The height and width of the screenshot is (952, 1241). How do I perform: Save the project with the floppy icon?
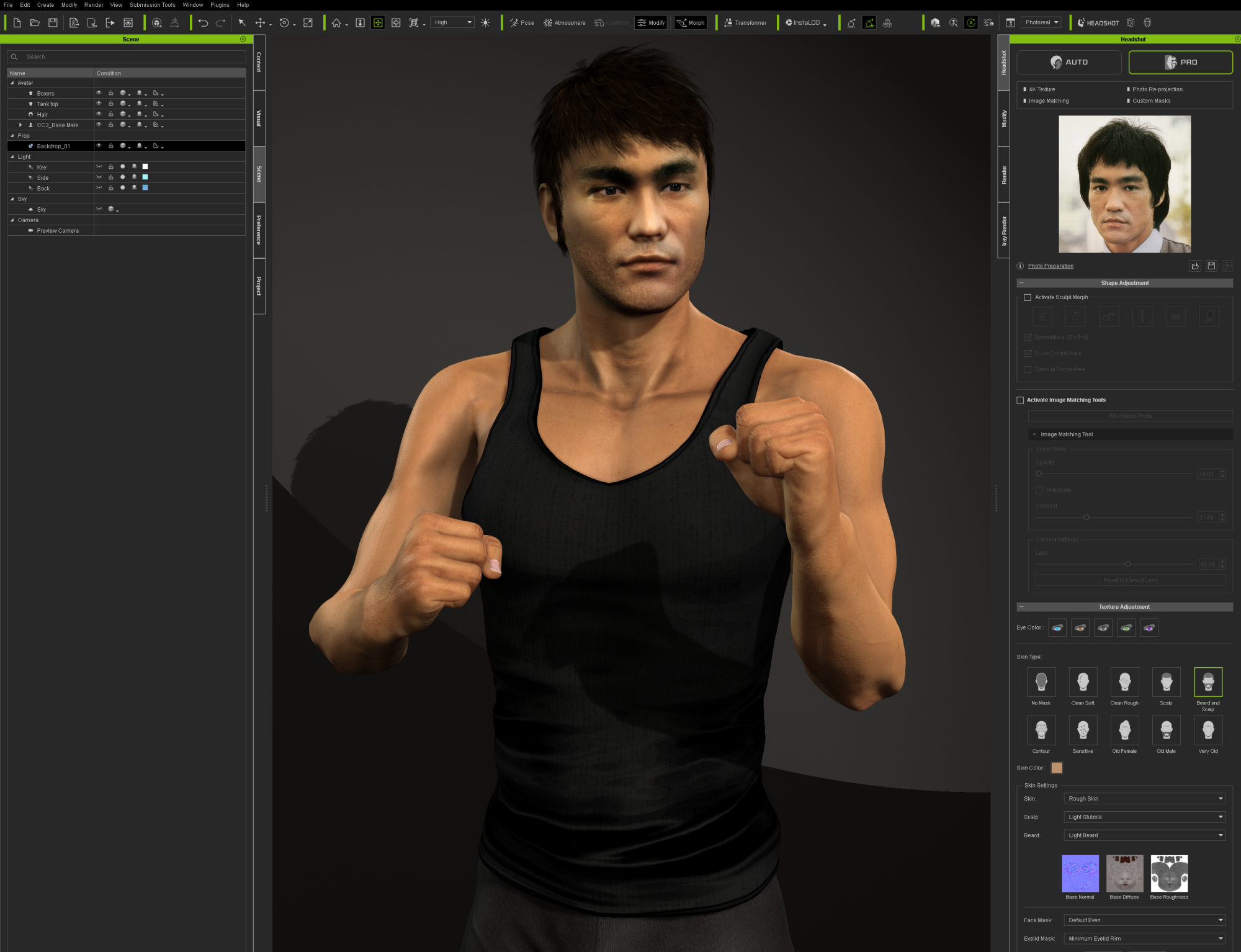53,23
